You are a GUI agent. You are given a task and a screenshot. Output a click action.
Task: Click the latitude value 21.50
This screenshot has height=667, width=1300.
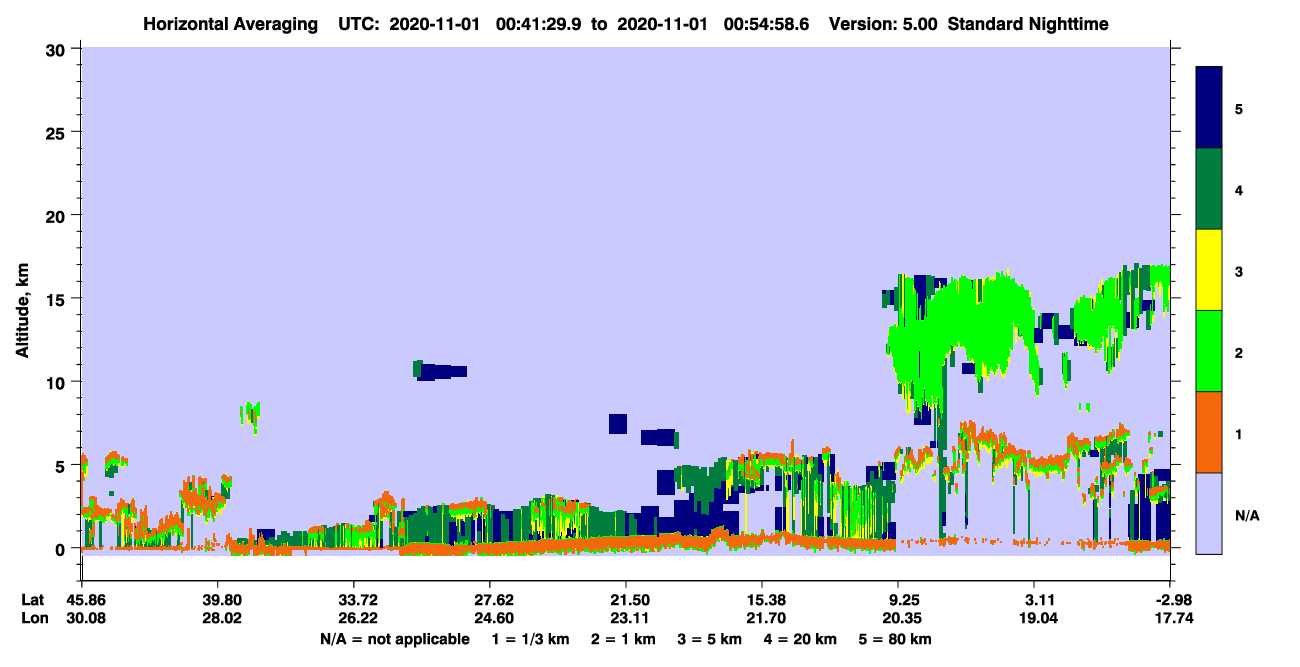click(x=625, y=600)
